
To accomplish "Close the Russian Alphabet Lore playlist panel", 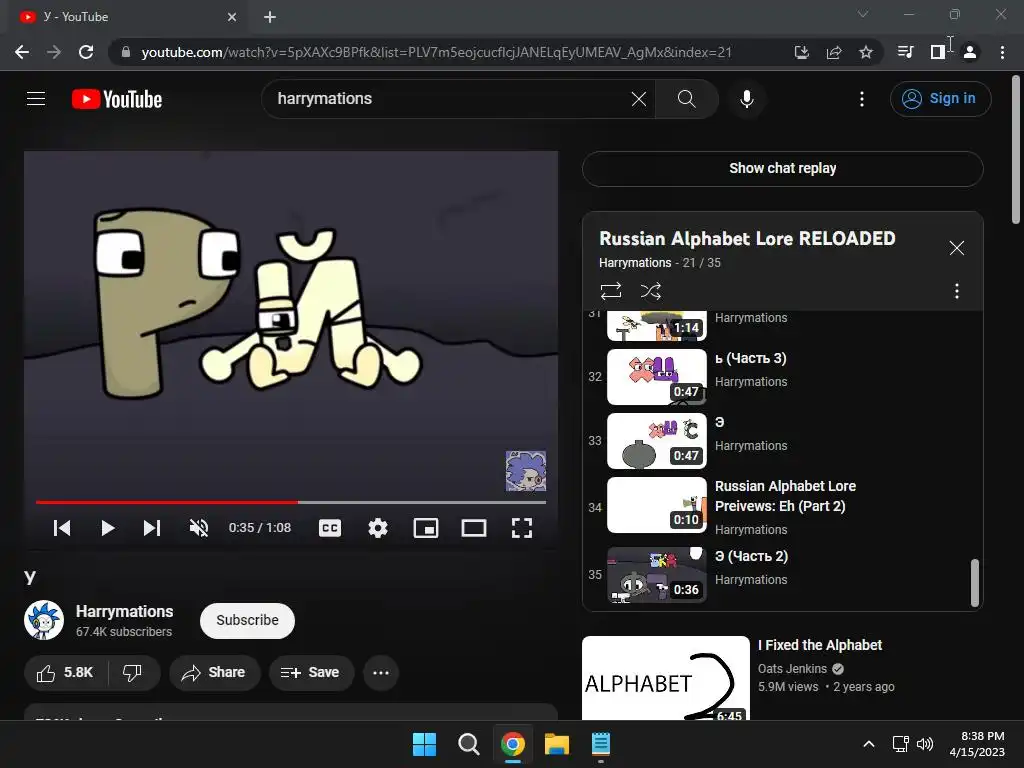I will point(956,248).
